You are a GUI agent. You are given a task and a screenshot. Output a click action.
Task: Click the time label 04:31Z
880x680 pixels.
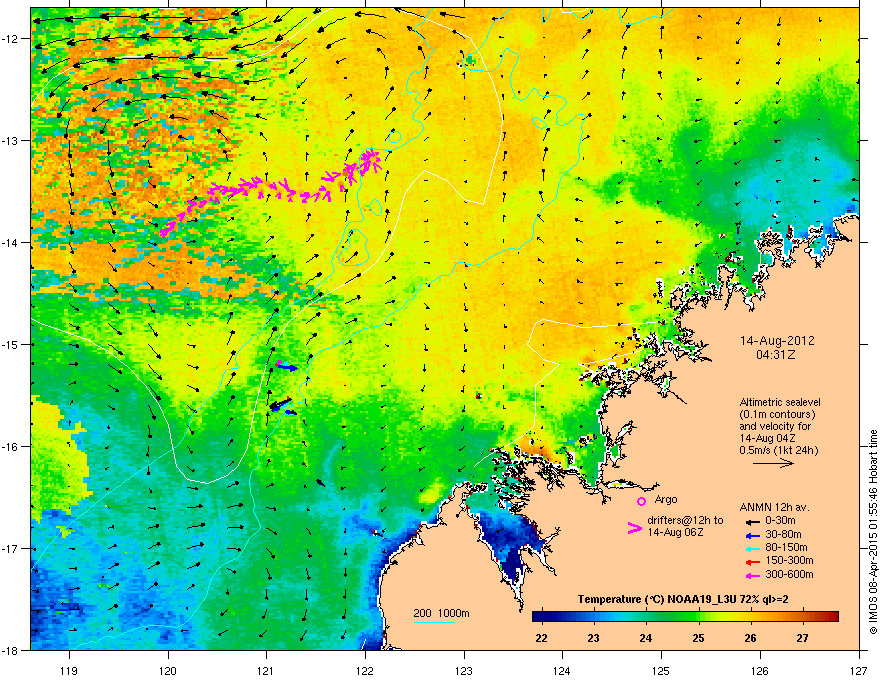pyautogui.click(x=776, y=355)
